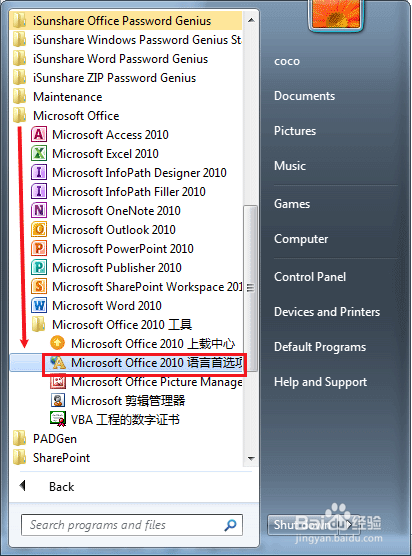The image size is (412, 556).
Task: Go Back to the previous menu
Action: click(61, 486)
